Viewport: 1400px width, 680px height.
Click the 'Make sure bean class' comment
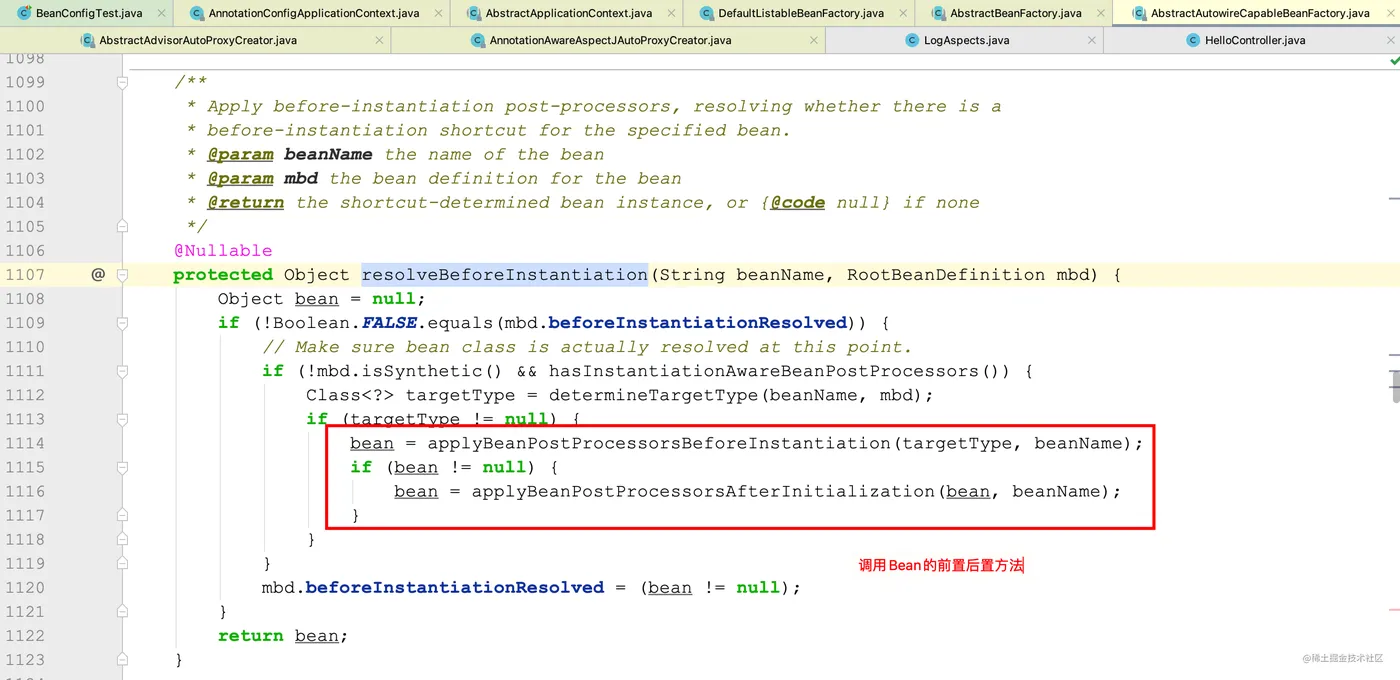coord(587,347)
